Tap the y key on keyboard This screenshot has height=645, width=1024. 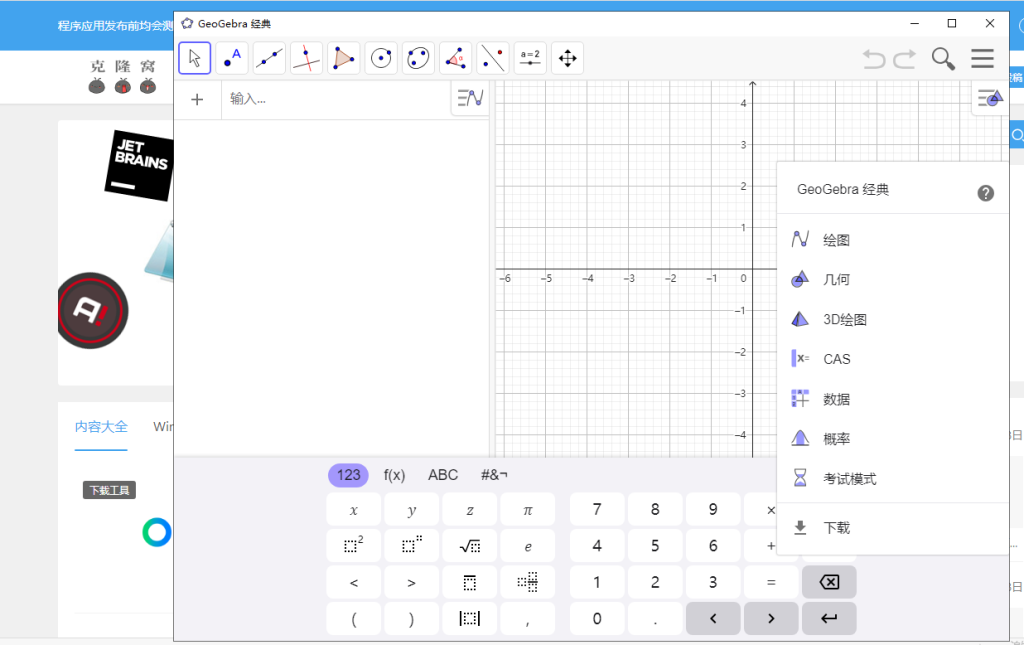(411, 510)
